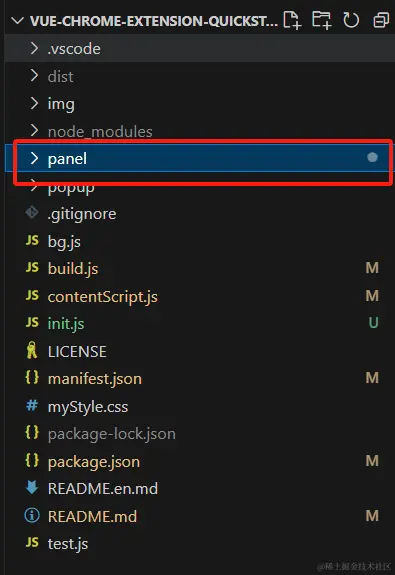This screenshot has height=575, width=395.
Task: Open contentScript.js file
Action: (x=103, y=296)
